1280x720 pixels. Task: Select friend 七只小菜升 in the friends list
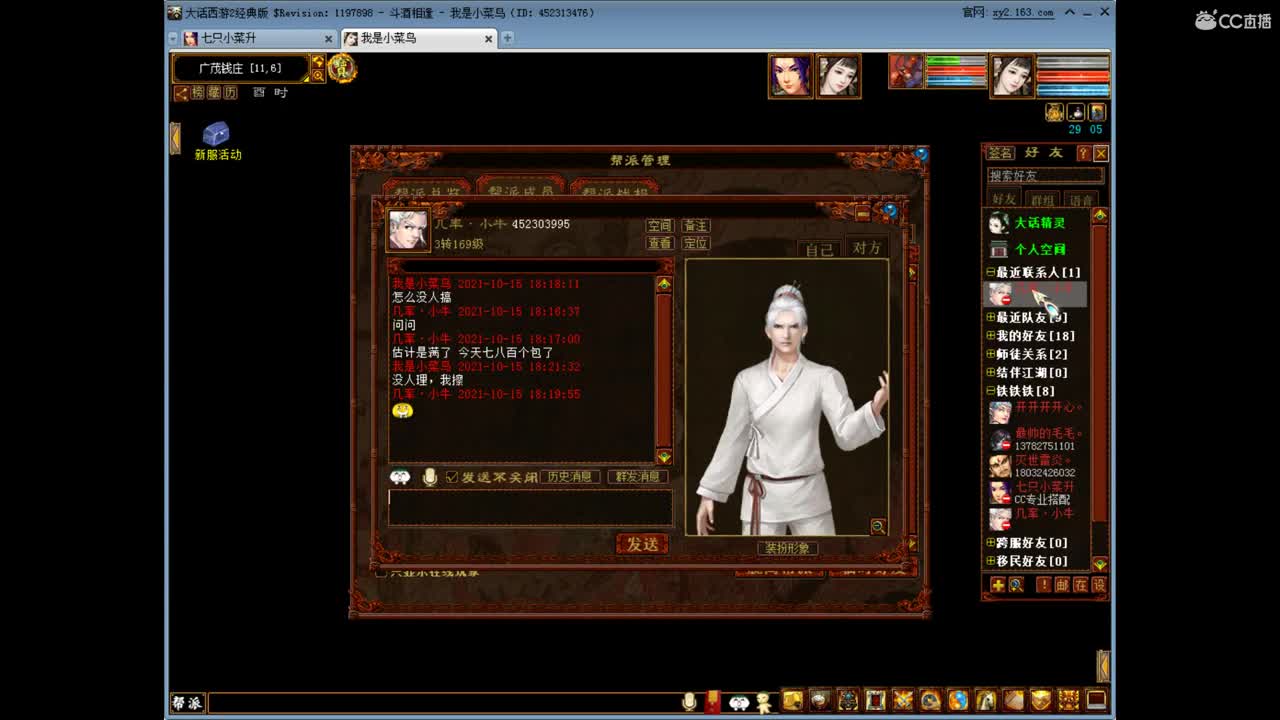[x=1037, y=492]
